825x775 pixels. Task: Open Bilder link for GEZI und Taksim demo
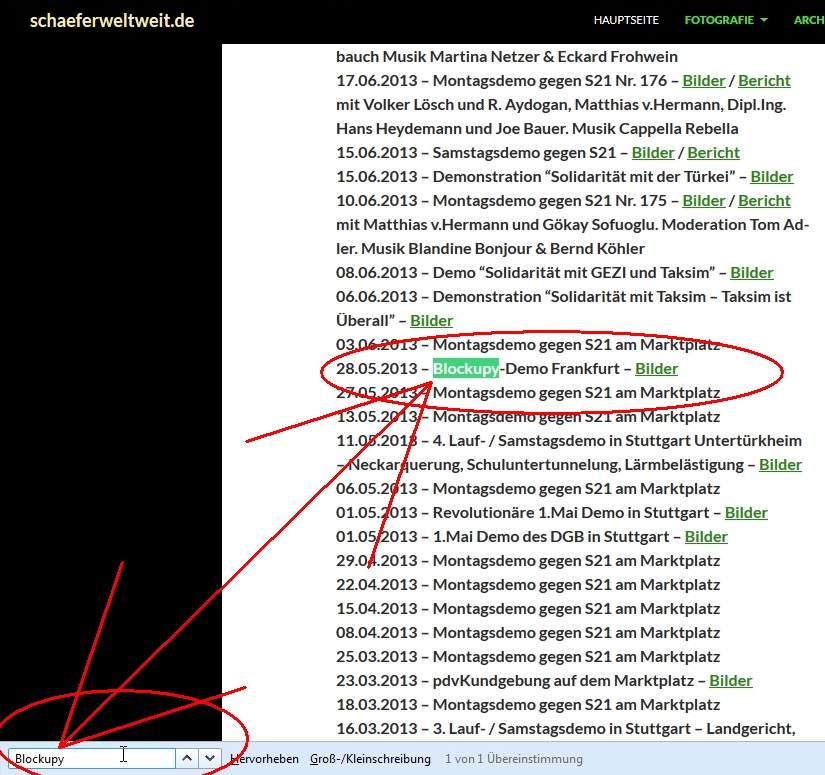(x=751, y=273)
